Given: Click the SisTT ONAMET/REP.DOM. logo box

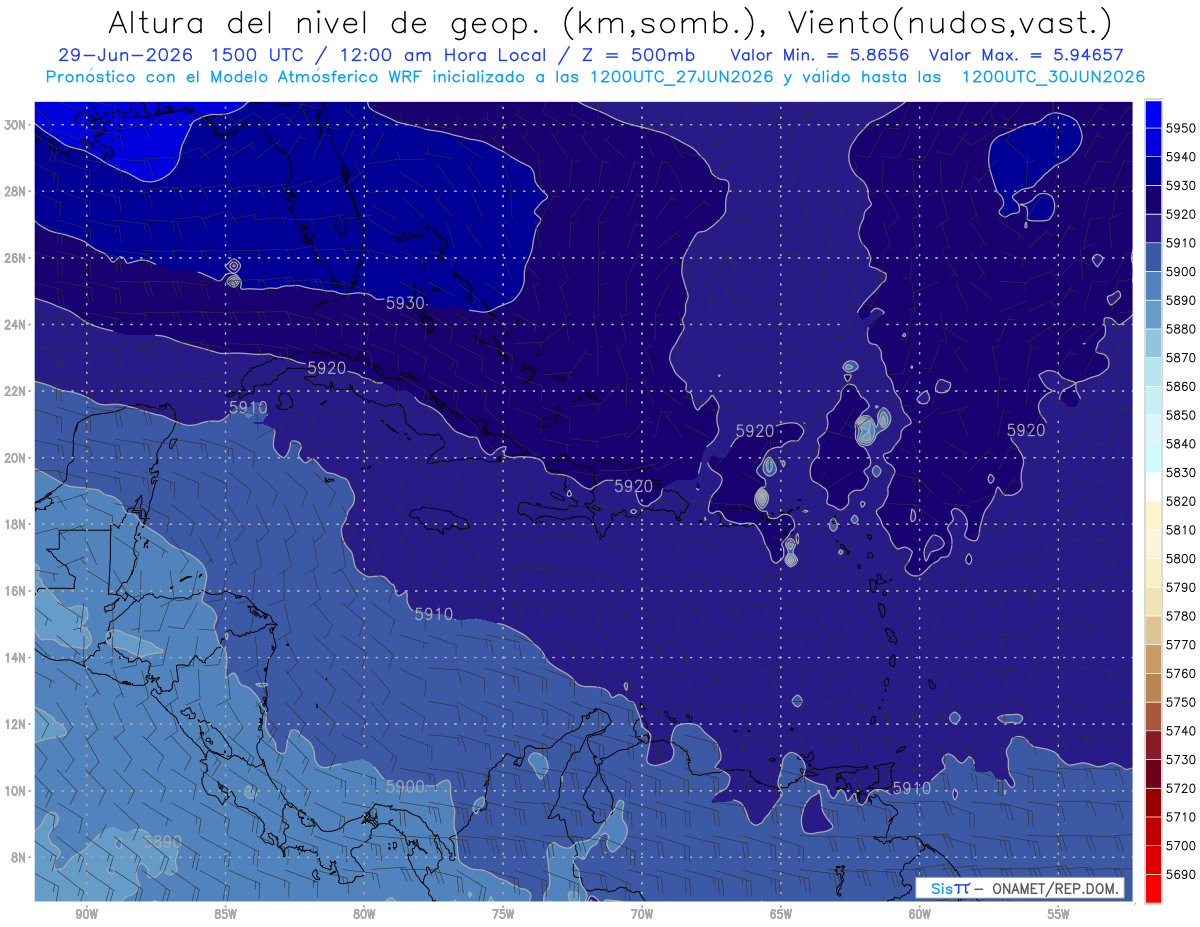Looking at the screenshot, I should [1020, 888].
